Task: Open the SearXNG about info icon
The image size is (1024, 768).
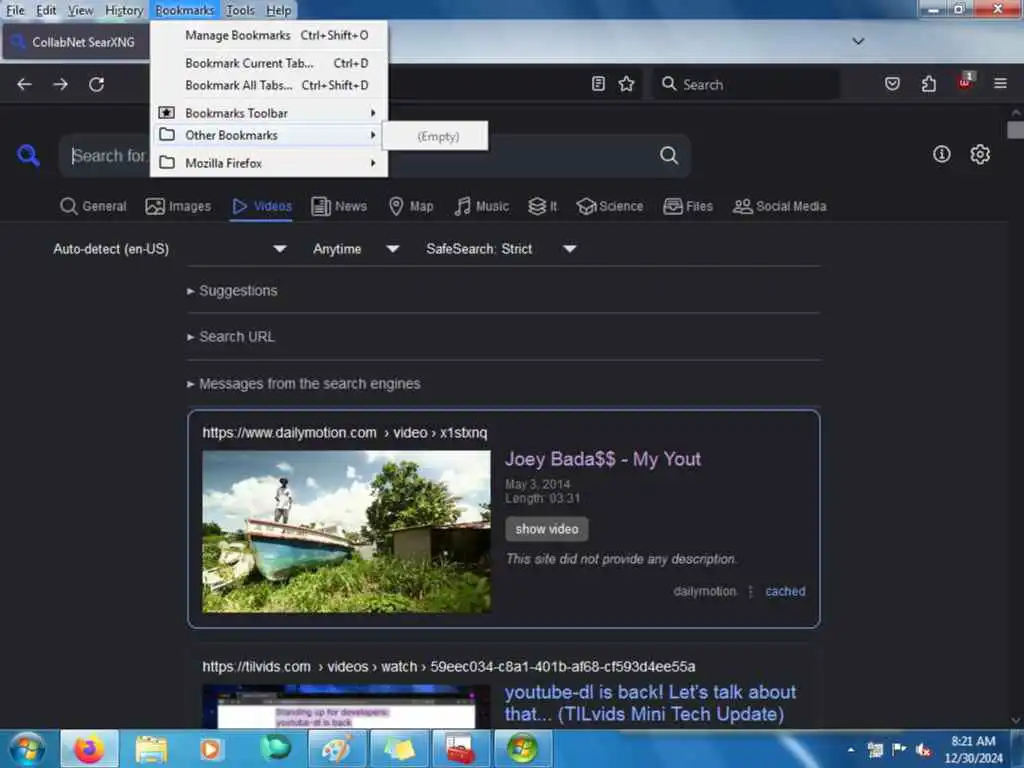Action: pyautogui.click(x=942, y=154)
